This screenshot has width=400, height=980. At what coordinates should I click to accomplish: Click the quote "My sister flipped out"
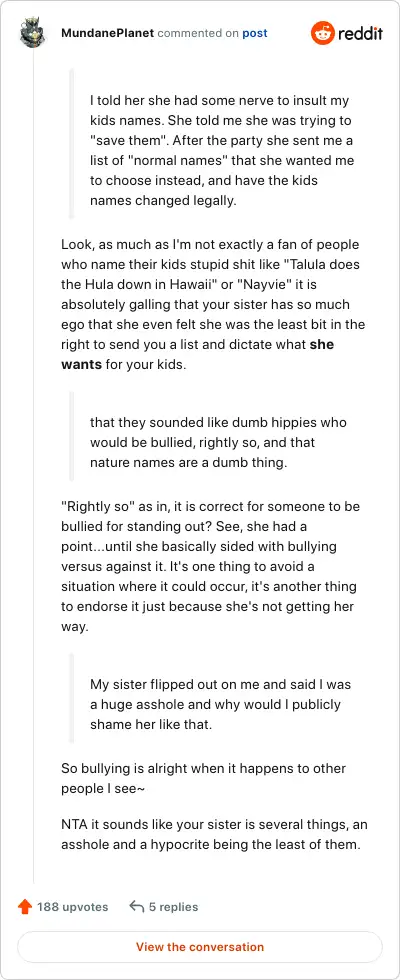221,704
